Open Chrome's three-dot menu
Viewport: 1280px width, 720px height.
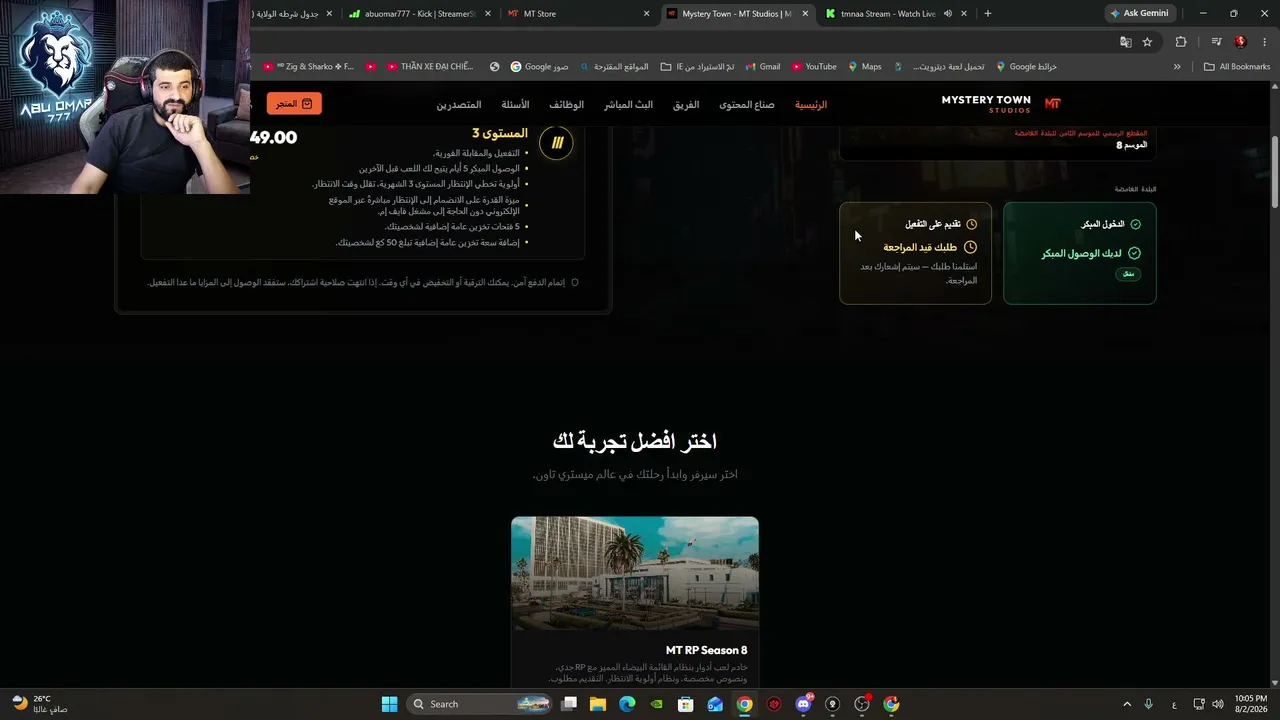(1264, 42)
